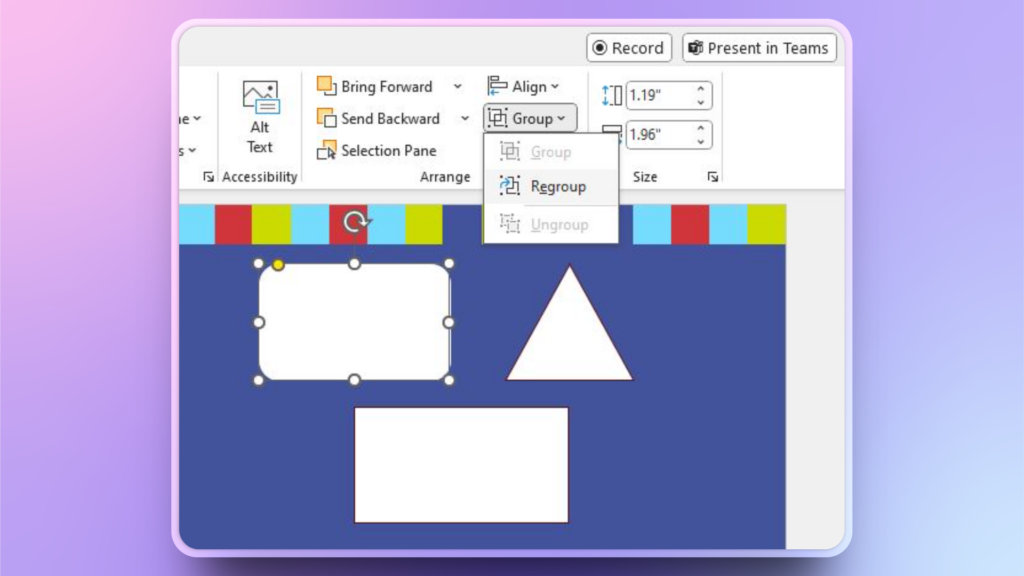Increase shape height with up arrow
The height and width of the screenshot is (576, 1024).
tap(701, 89)
